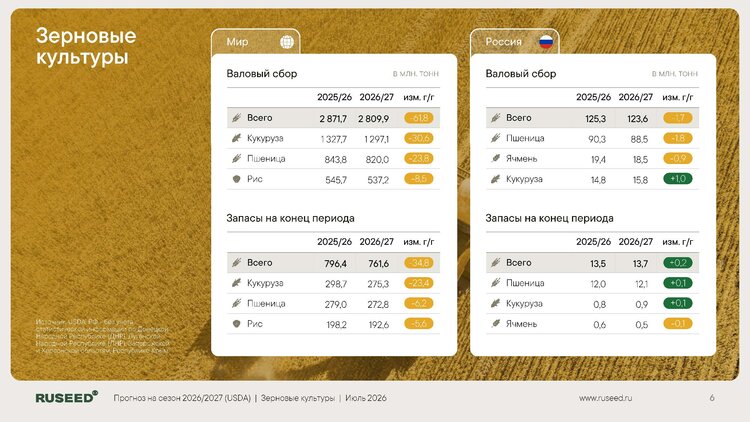Click corn icon beside Кукуруза in world harvest
Screen dimensions: 750x422
236,138
